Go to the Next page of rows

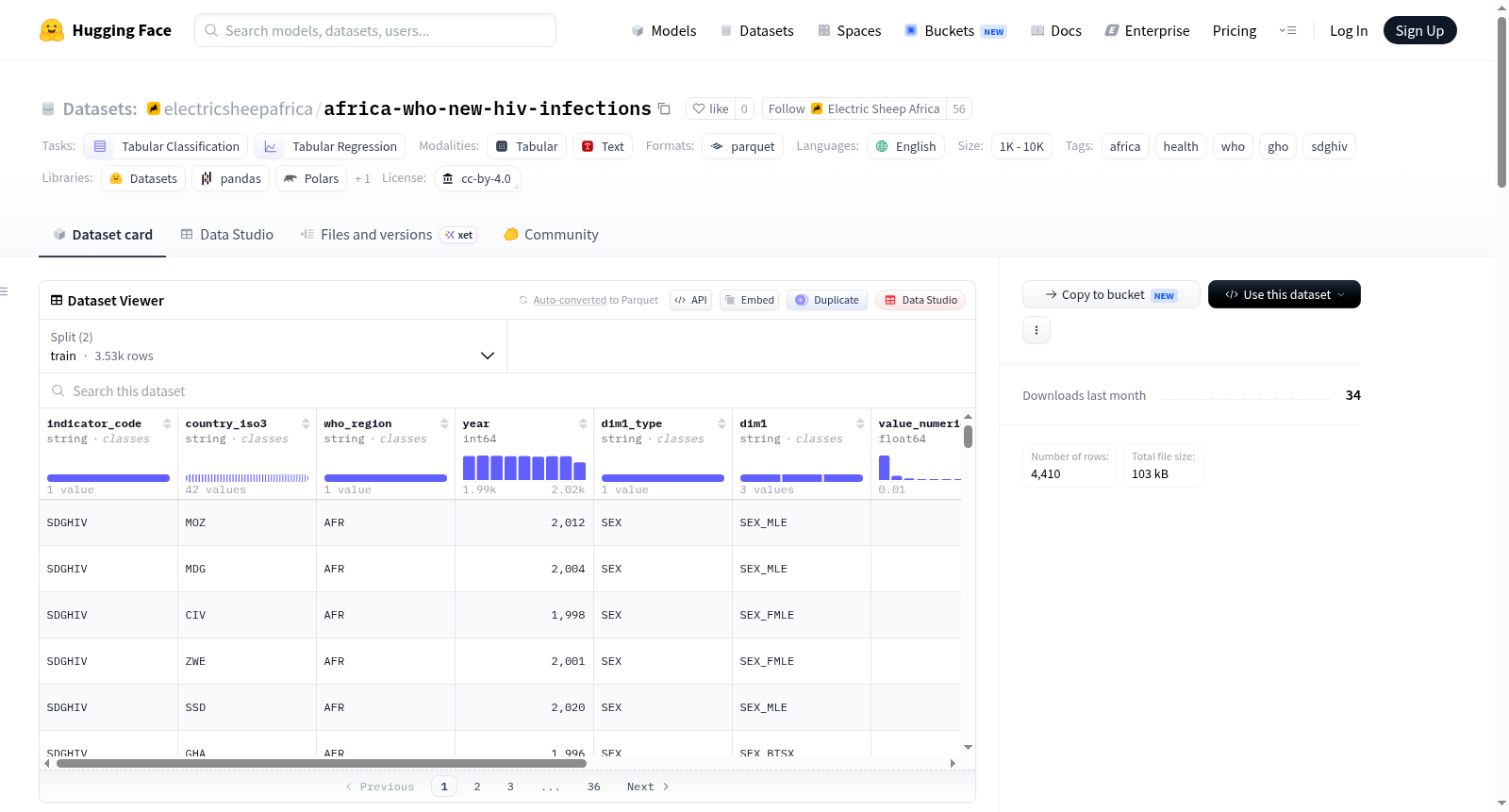648,787
